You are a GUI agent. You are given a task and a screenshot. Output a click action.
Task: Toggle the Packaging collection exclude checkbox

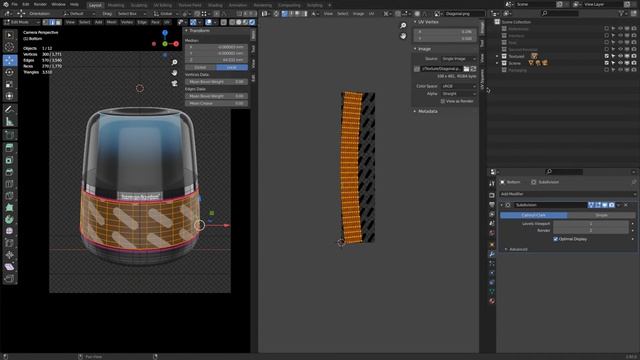point(607,70)
